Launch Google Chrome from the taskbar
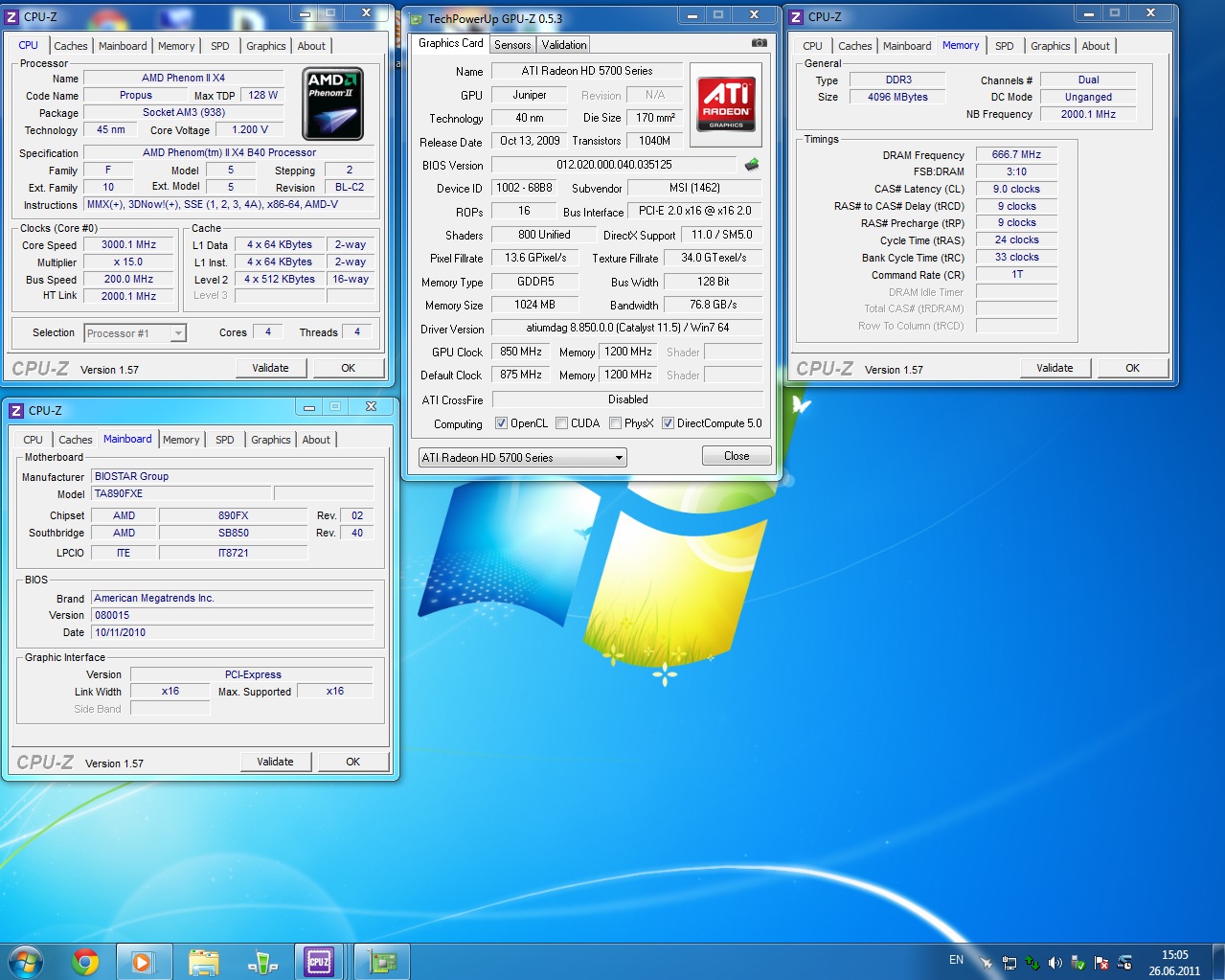1225x980 pixels. coord(86,962)
